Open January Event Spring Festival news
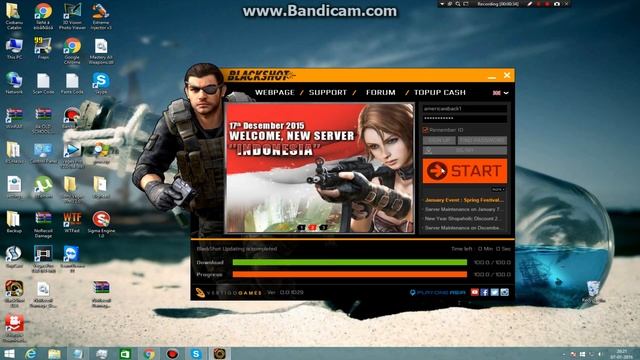This screenshot has height=360, width=640. pos(464,200)
